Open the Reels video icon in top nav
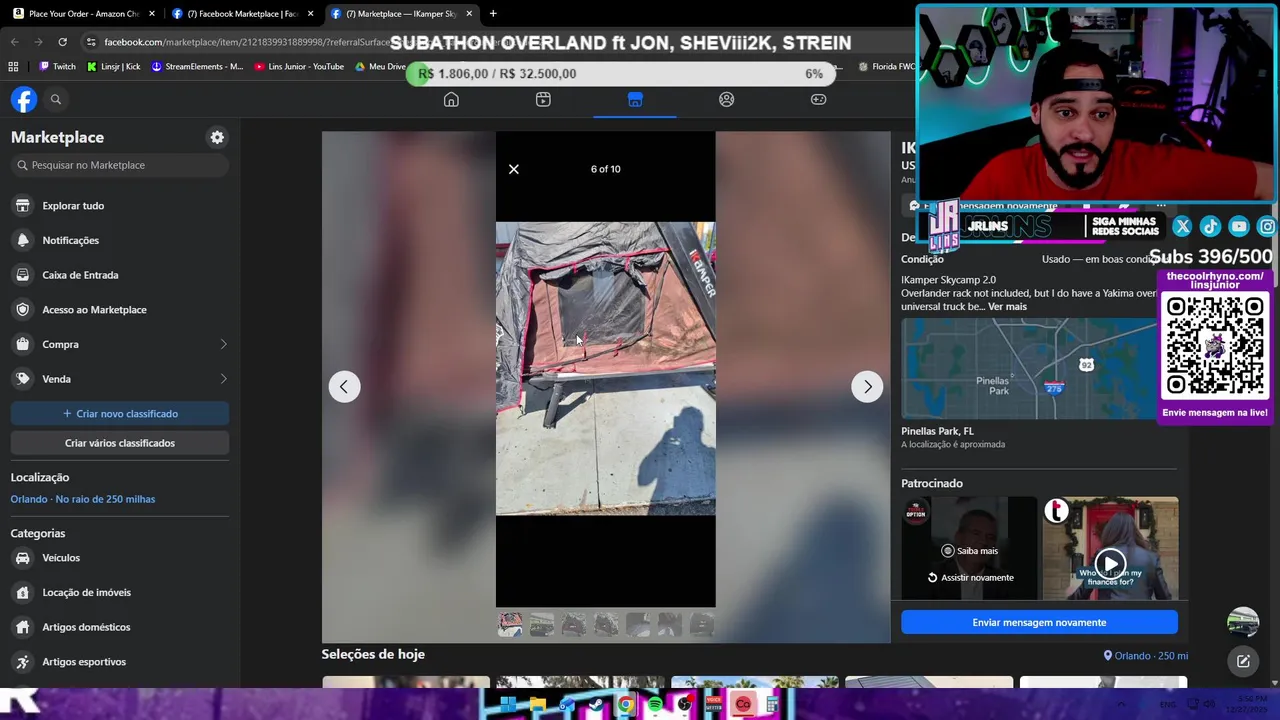 tap(543, 99)
